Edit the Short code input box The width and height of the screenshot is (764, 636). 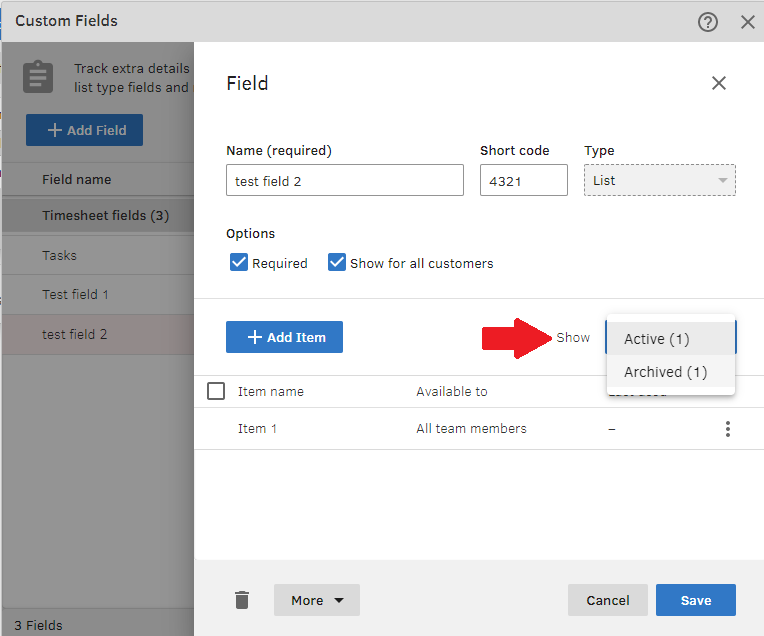[x=523, y=180]
